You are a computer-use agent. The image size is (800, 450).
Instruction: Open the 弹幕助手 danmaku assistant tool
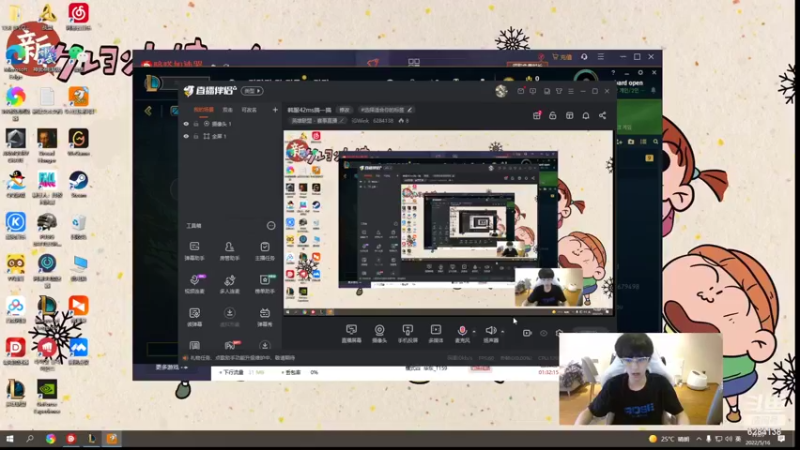tap(194, 251)
